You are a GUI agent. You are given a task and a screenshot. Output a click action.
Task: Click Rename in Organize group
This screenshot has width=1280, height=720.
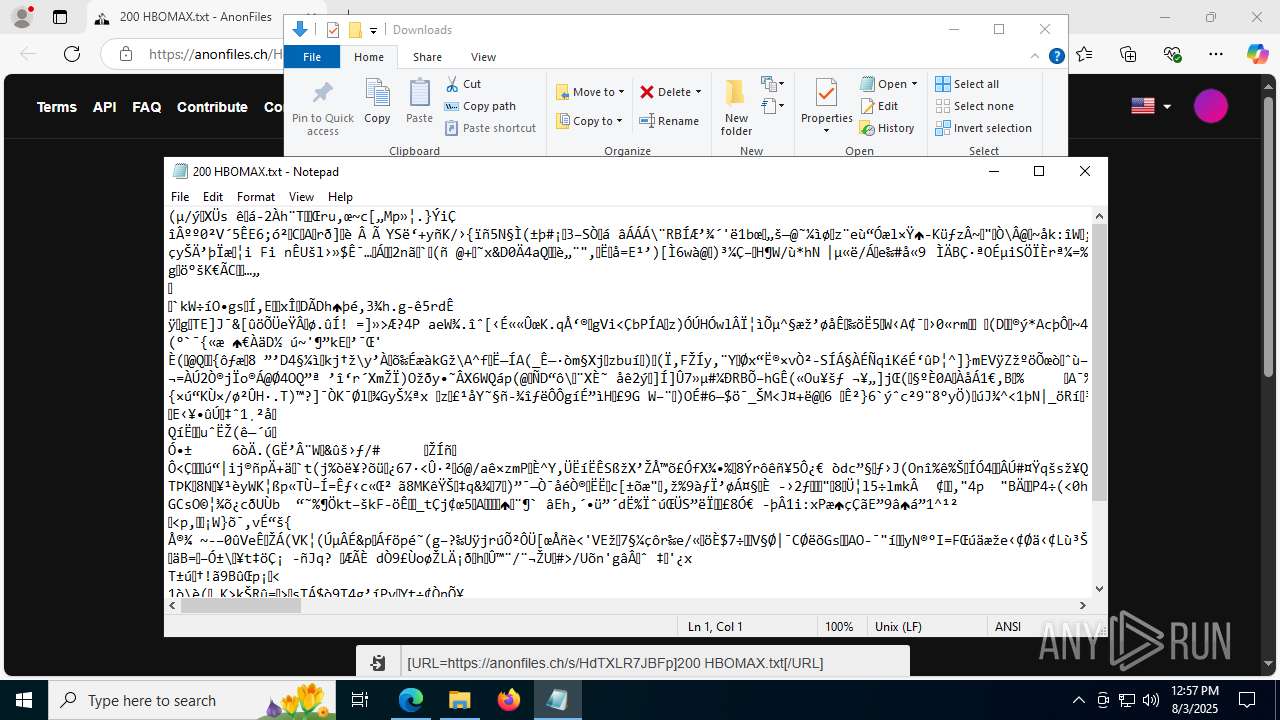669,121
